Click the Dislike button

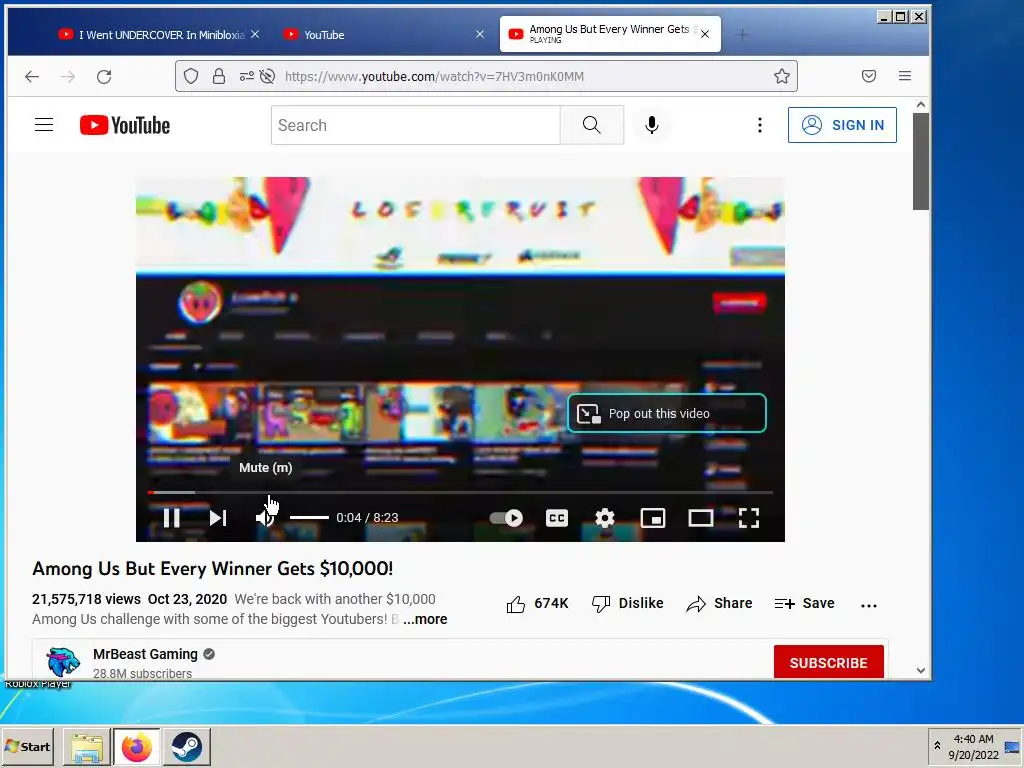point(627,603)
